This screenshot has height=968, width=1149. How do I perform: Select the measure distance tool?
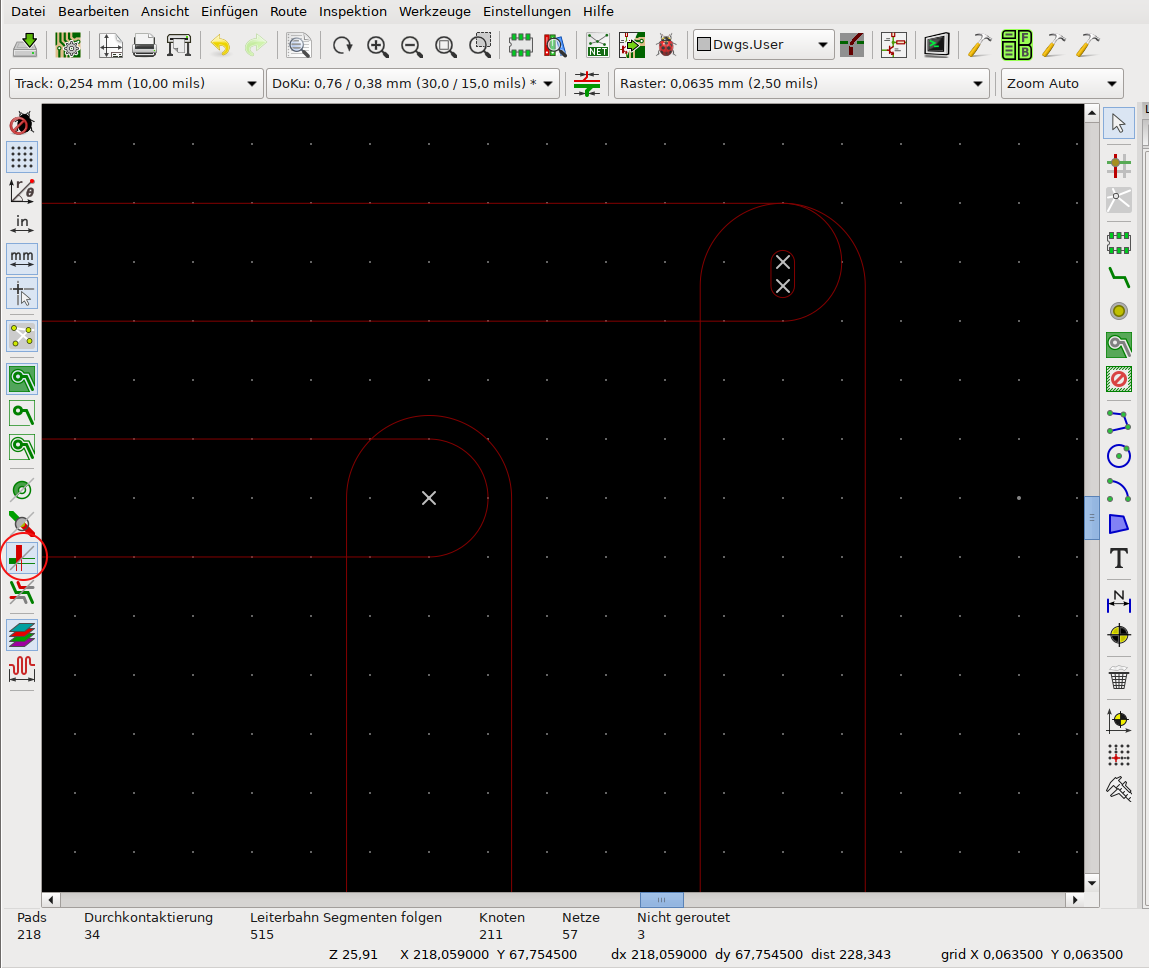1119,789
